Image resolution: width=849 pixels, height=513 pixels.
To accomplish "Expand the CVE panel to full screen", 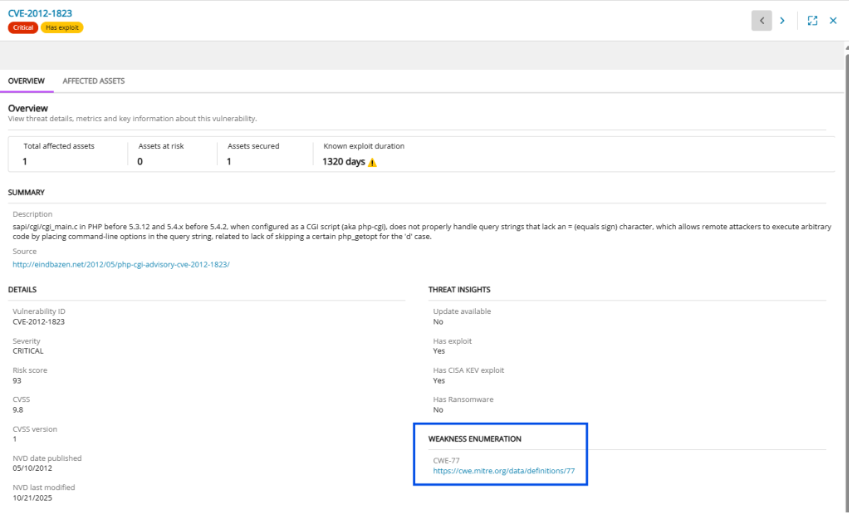I will 812,20.
